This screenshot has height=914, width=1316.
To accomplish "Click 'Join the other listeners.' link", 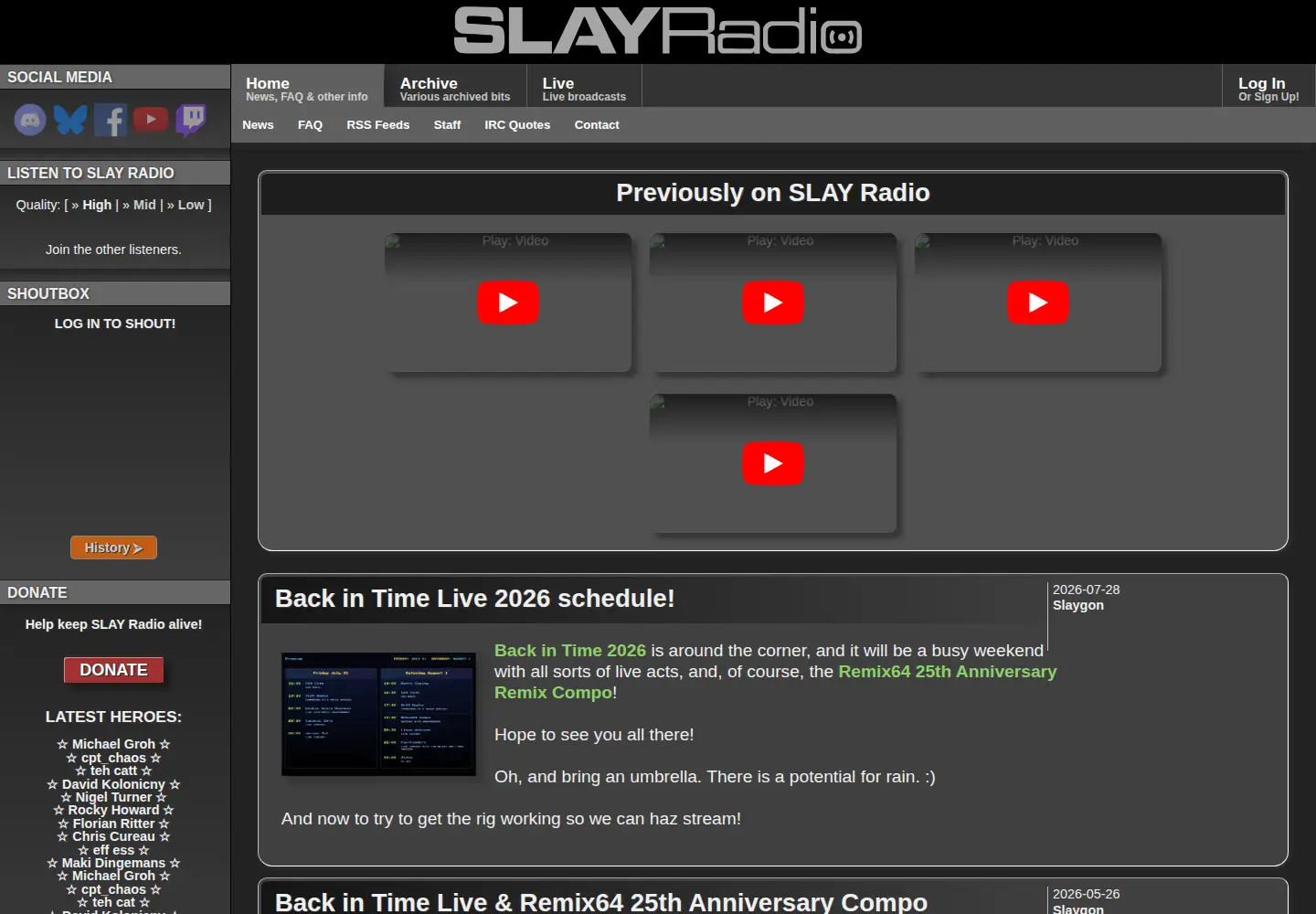I will pos(113,250).
